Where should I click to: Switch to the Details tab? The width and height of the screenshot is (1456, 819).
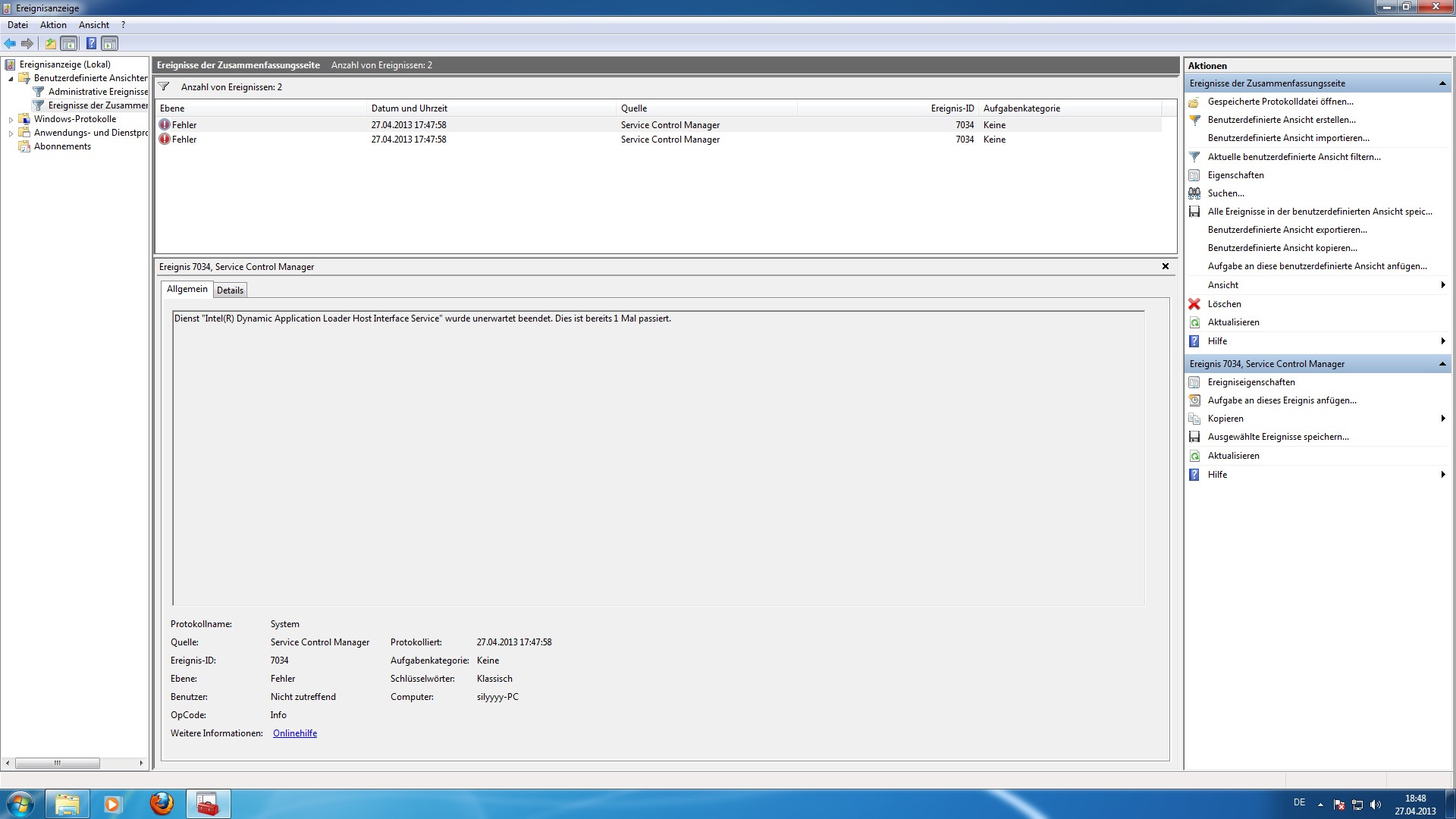[x=230, y=290]
